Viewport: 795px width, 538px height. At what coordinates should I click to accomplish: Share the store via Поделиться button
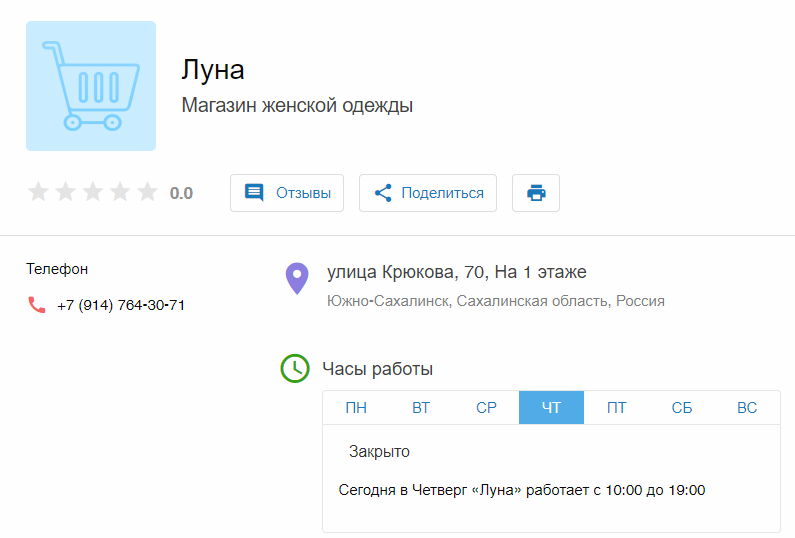(x=428, y=193)
